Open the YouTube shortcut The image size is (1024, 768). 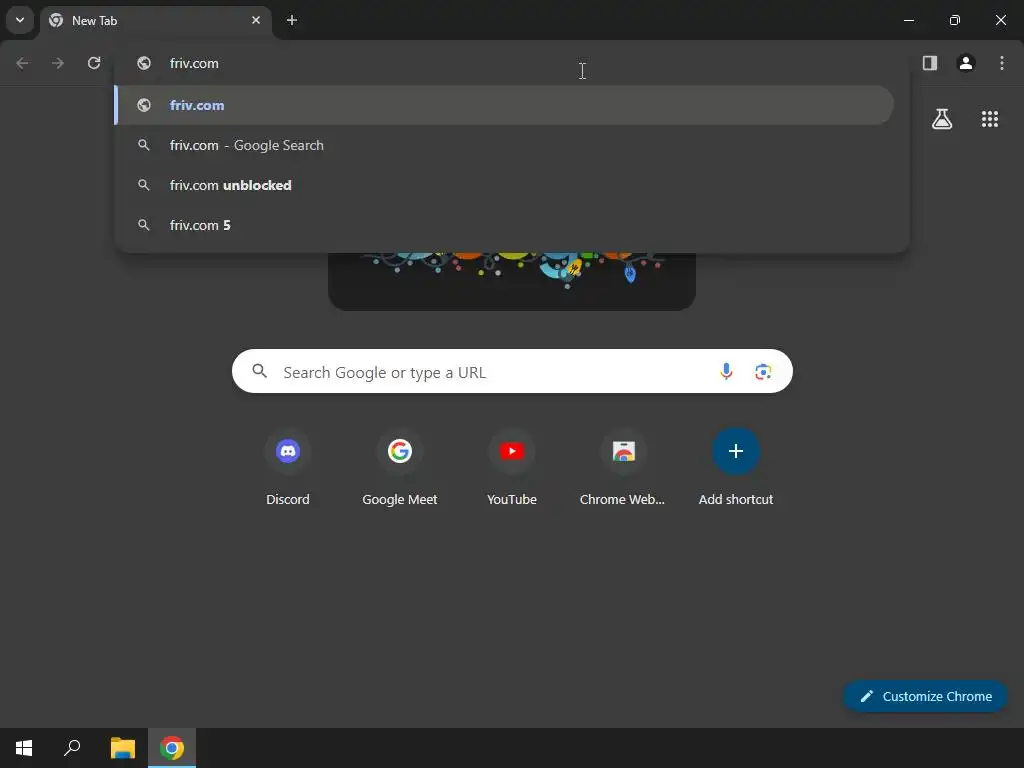[x=512, y=468]
